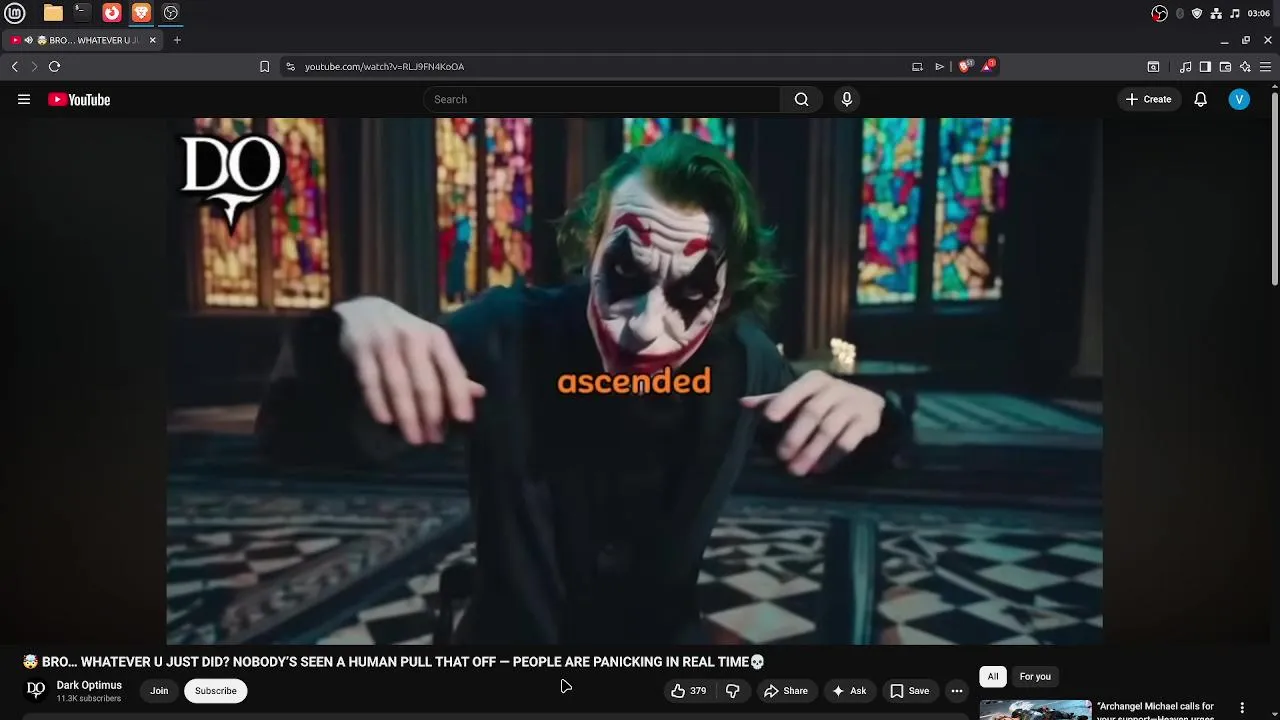Open the clock showing 03:06
The width and height of the screenshot is (1280, 720).
1259,13
